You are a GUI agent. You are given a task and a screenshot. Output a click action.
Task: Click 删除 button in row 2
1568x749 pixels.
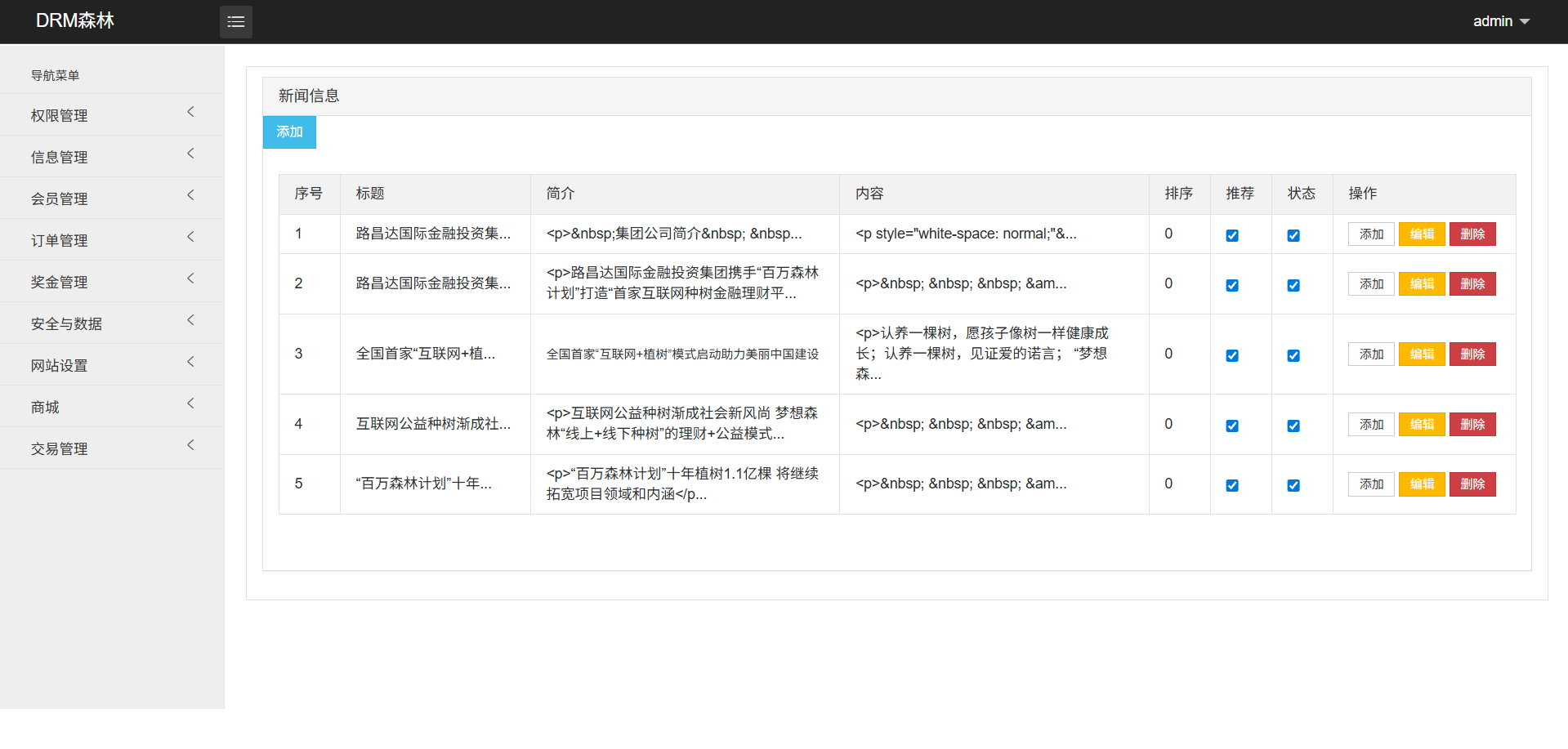coord(1472,284)
